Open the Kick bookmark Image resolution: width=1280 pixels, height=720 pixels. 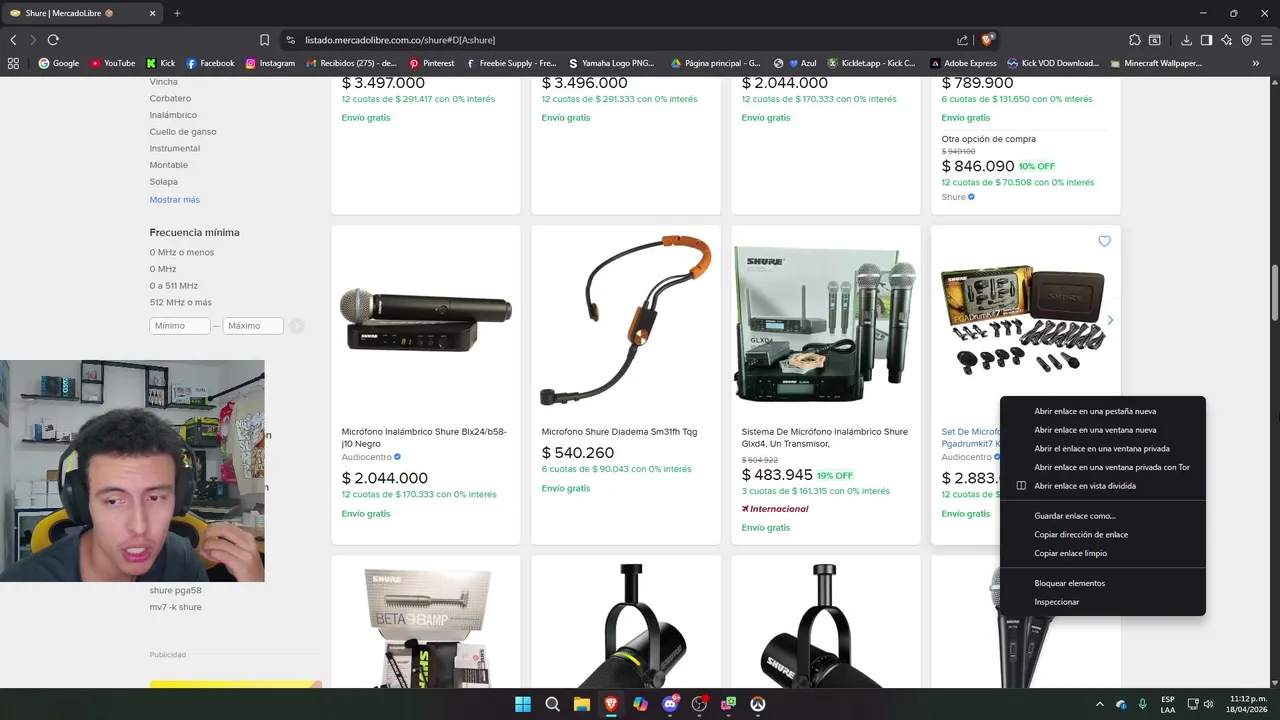(161, 63)
